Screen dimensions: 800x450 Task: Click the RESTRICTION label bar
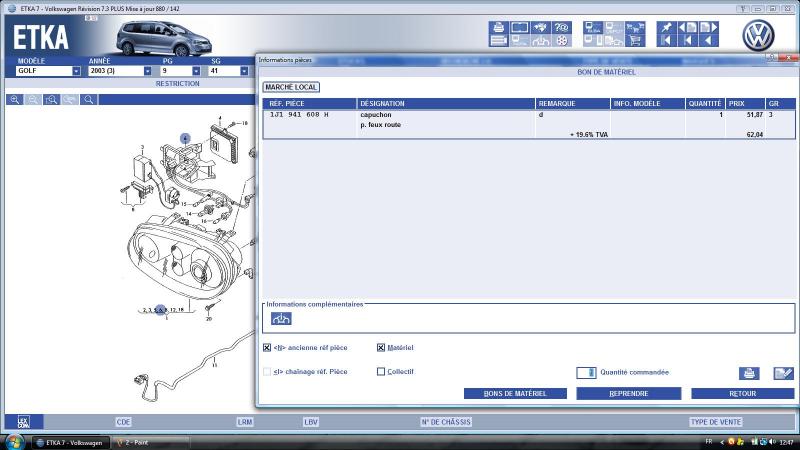[x=178, y=83]
